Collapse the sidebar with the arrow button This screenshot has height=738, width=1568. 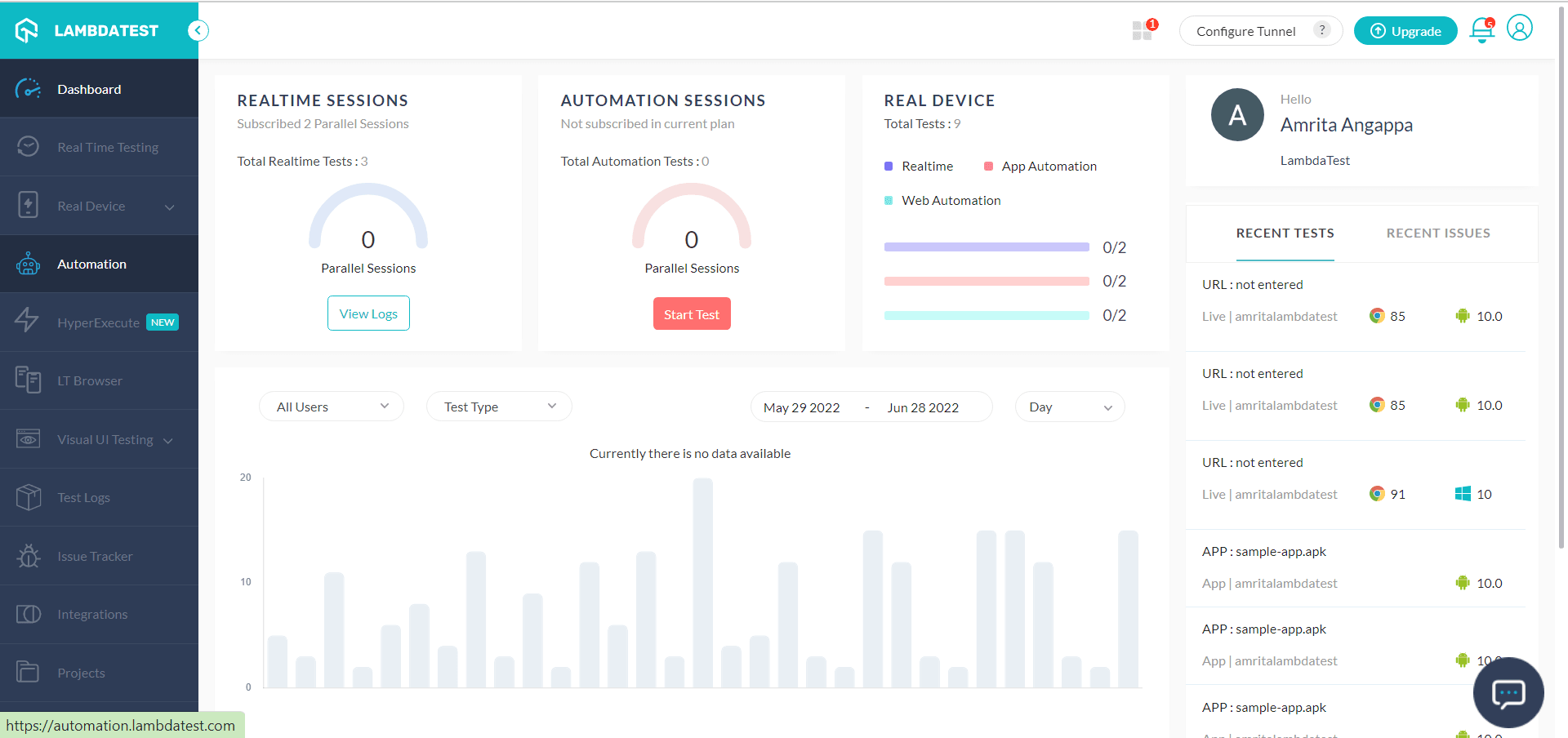click(198, 31)
